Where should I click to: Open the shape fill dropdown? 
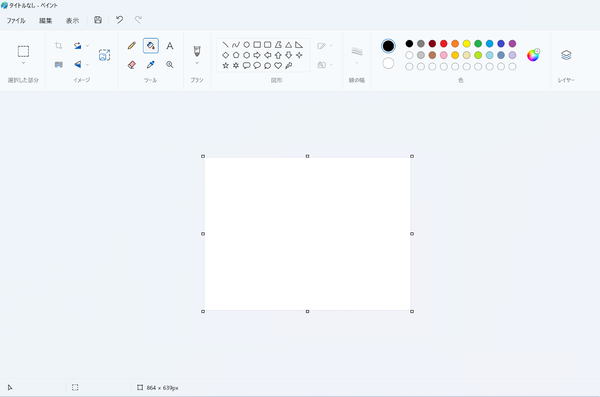tap(324, 65)
